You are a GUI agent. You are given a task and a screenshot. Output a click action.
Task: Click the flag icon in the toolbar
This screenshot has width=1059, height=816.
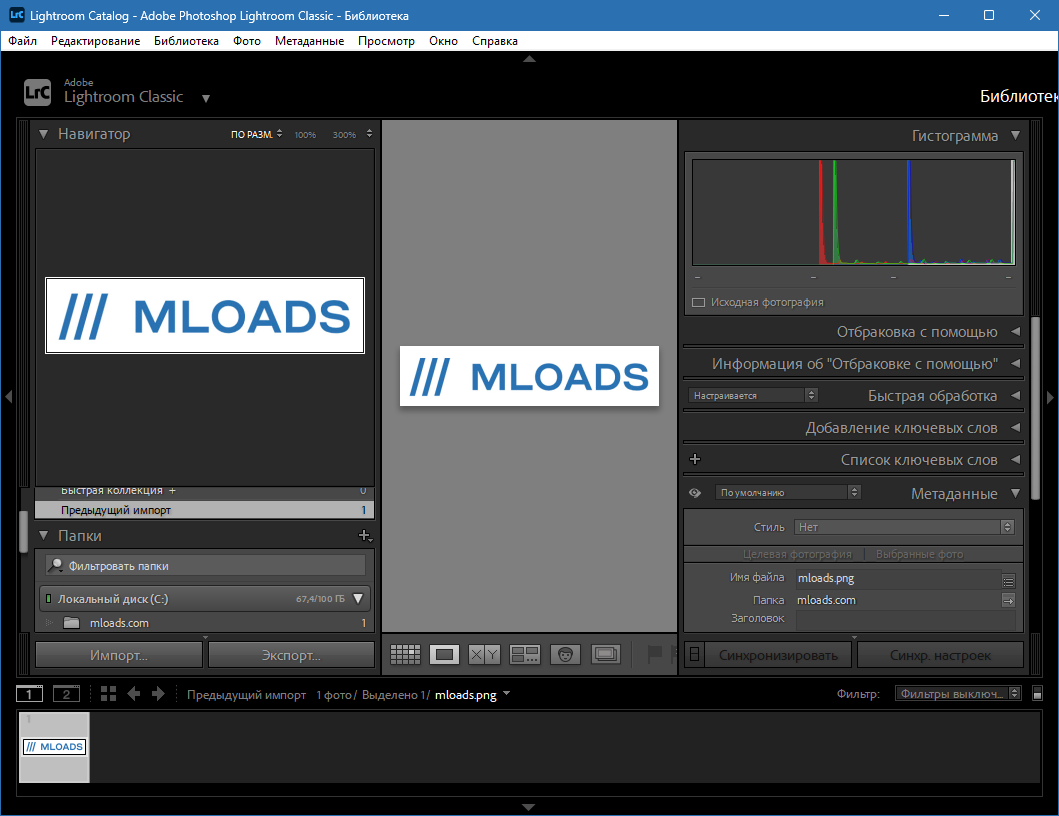[654, 654]
